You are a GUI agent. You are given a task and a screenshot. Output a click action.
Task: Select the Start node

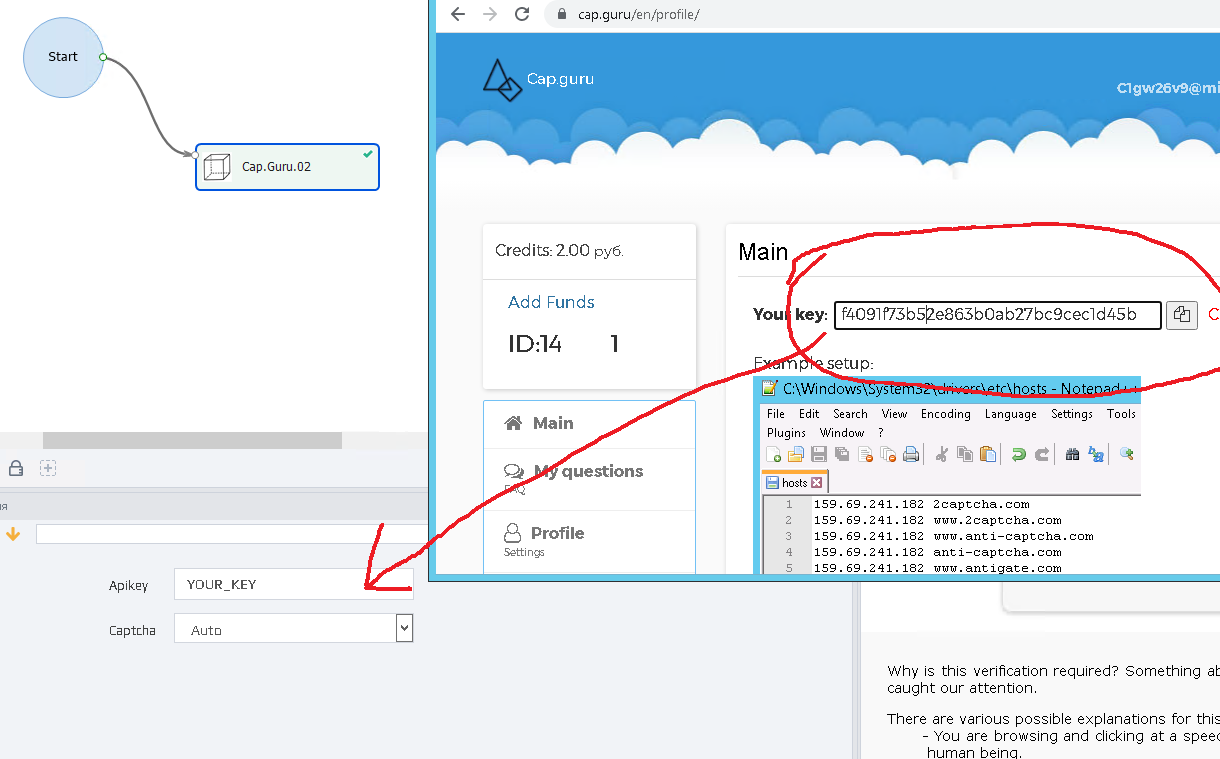pyautogui.click(x=63, y=57)
